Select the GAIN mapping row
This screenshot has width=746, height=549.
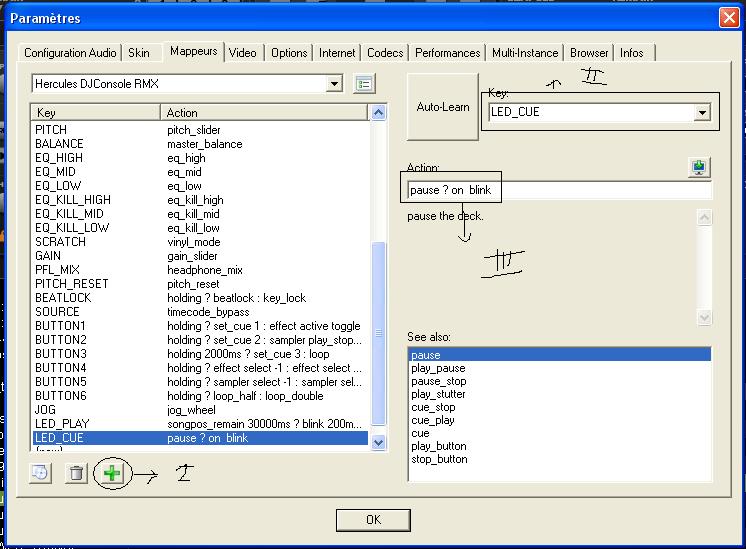pos(200,256)
